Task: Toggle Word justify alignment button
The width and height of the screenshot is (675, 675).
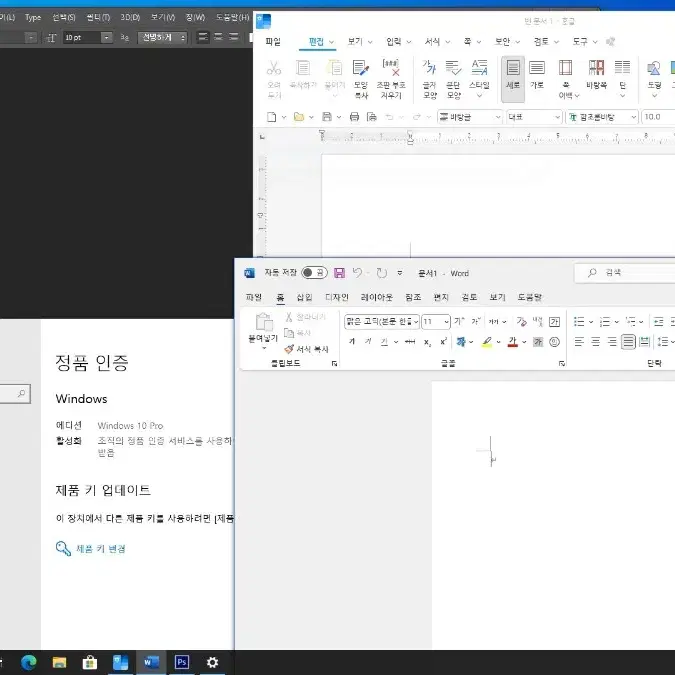Action: point(628,342)
